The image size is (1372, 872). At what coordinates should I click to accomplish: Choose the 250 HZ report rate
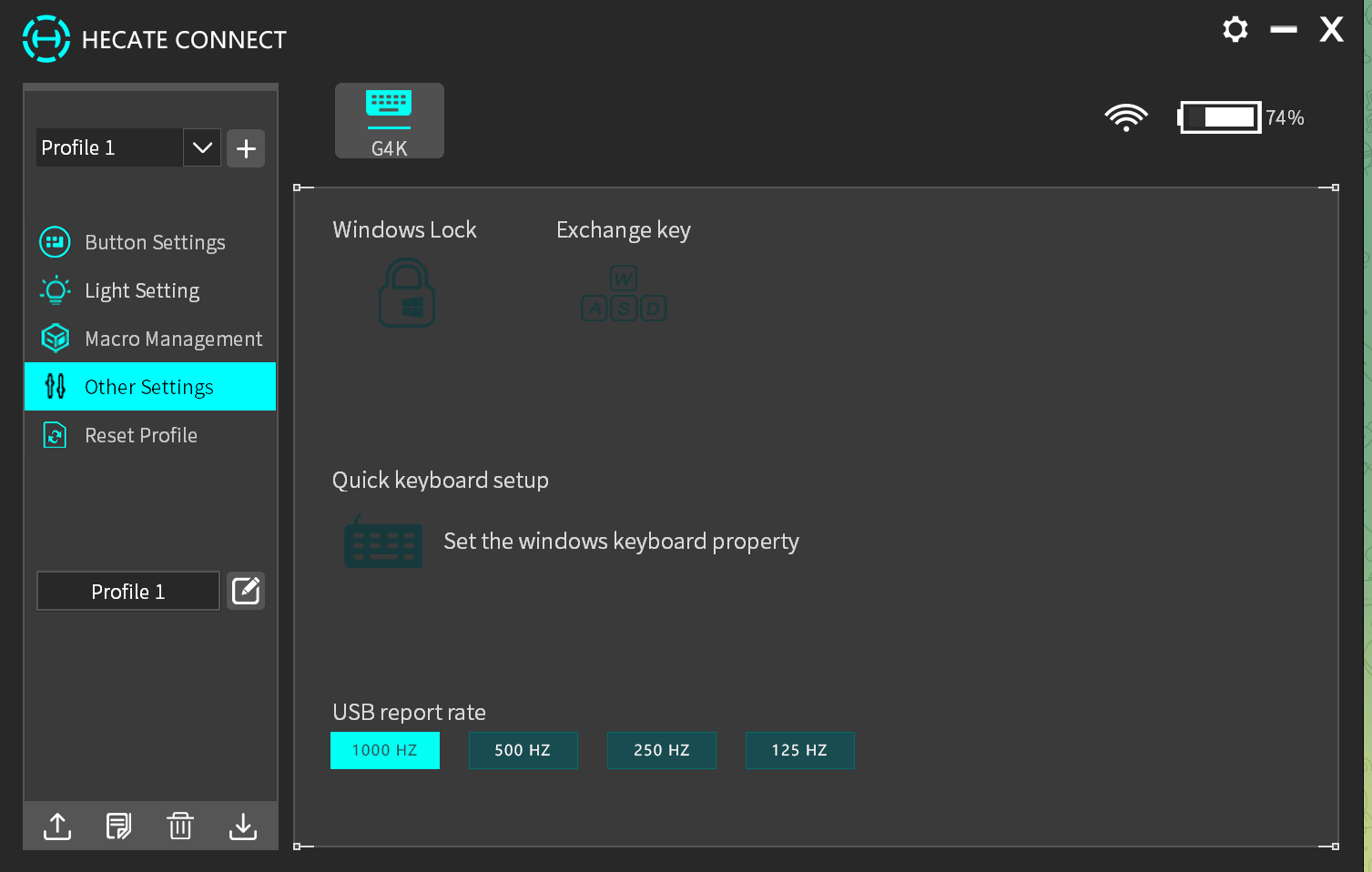[x=661, y=751]
